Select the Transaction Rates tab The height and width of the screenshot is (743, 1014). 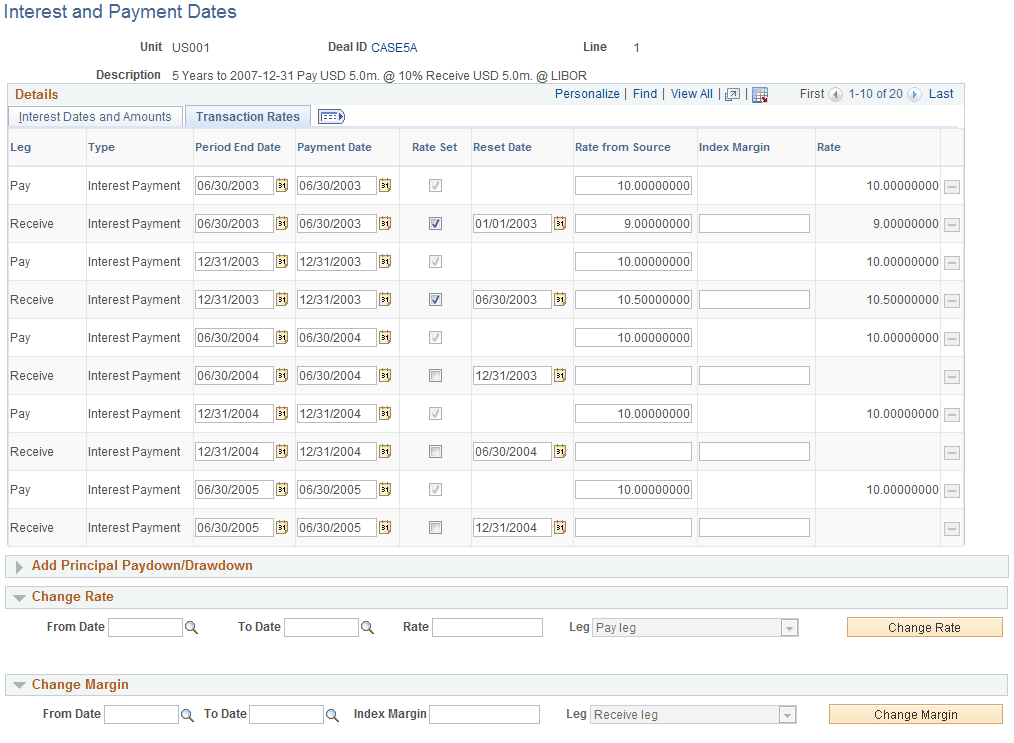(247, 116)
